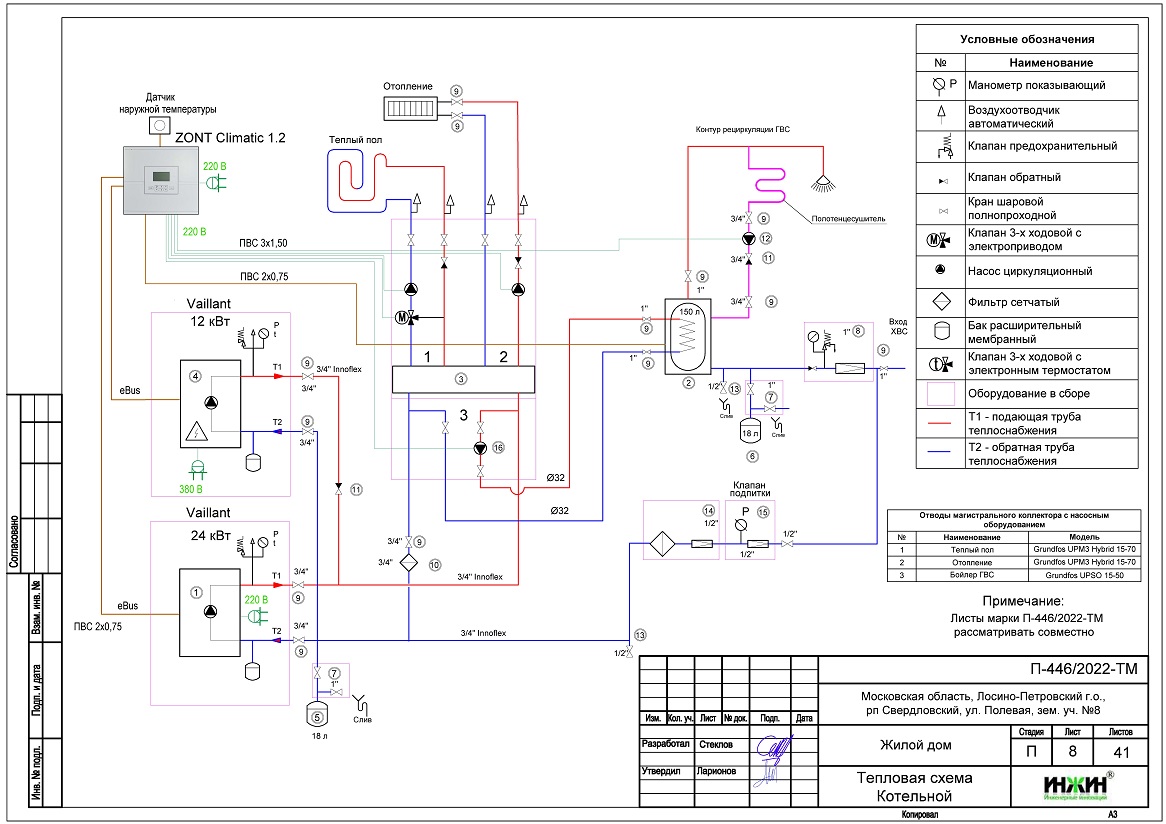
Task: Click circulation pump numbered 16
Action: click(479, 448)
